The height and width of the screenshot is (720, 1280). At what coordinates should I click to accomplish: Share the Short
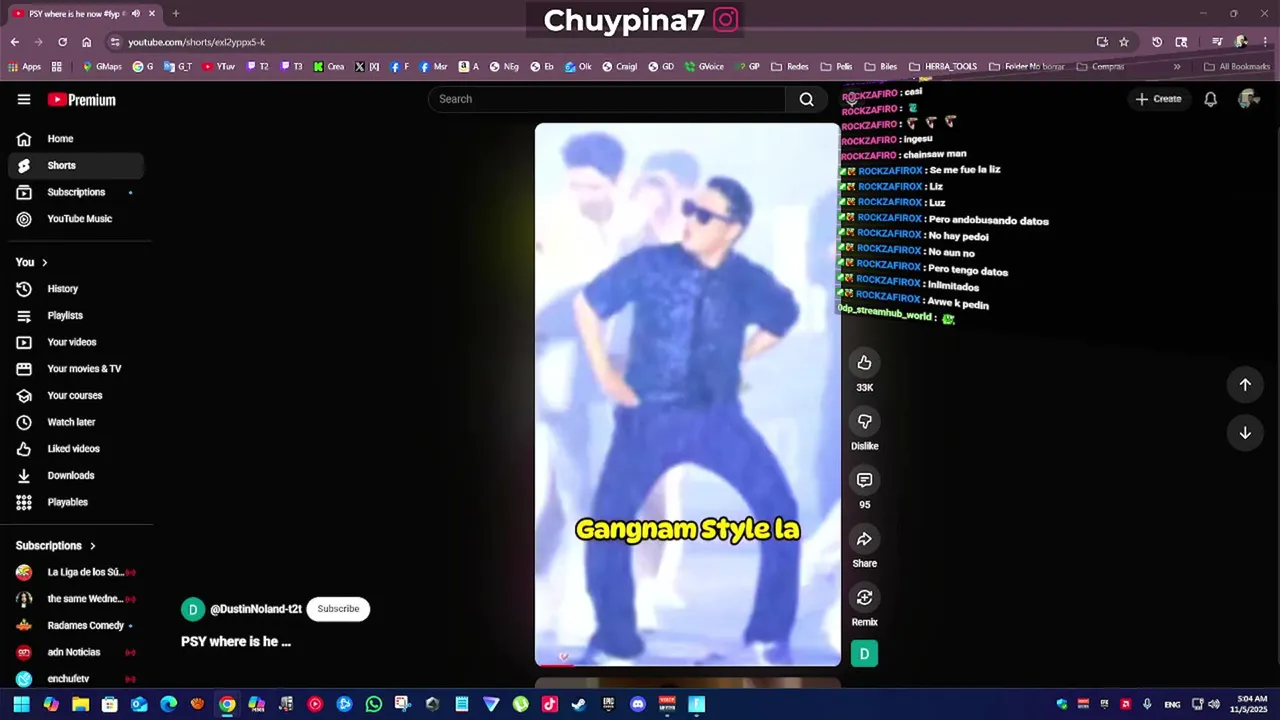(x=865, y=539)
